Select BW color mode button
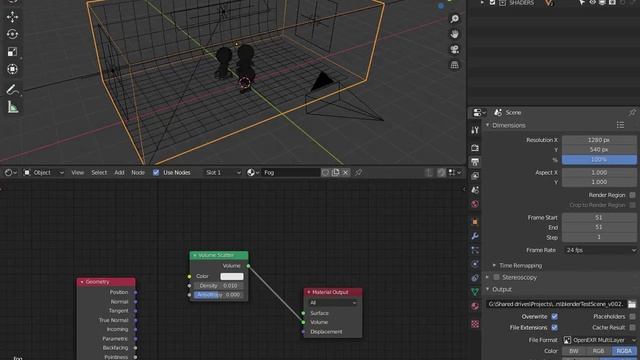Screen dimensions: 640x360 (x=574, y=351)
